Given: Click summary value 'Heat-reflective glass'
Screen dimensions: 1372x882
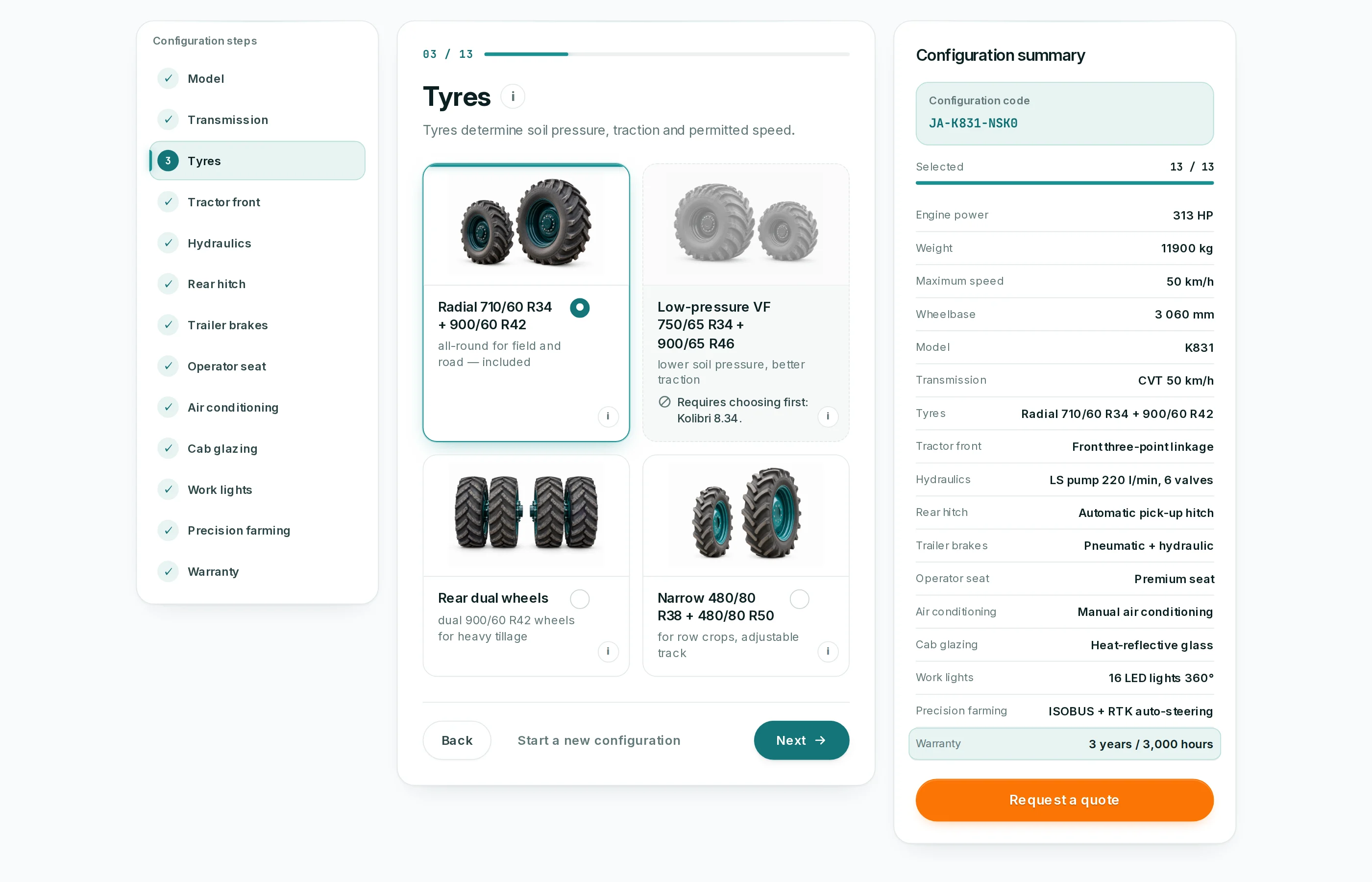Looking at the screenshot, I should click(1151, 645).
